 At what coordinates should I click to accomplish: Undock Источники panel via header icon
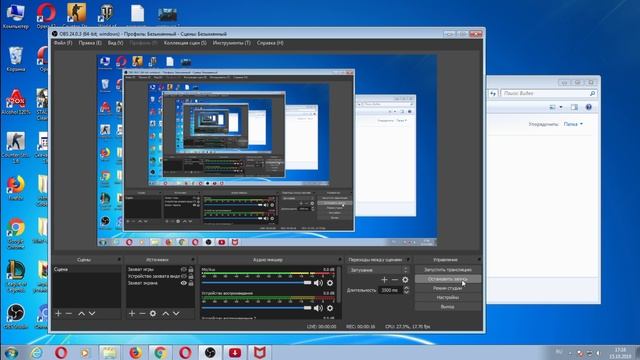pos(193,260)
